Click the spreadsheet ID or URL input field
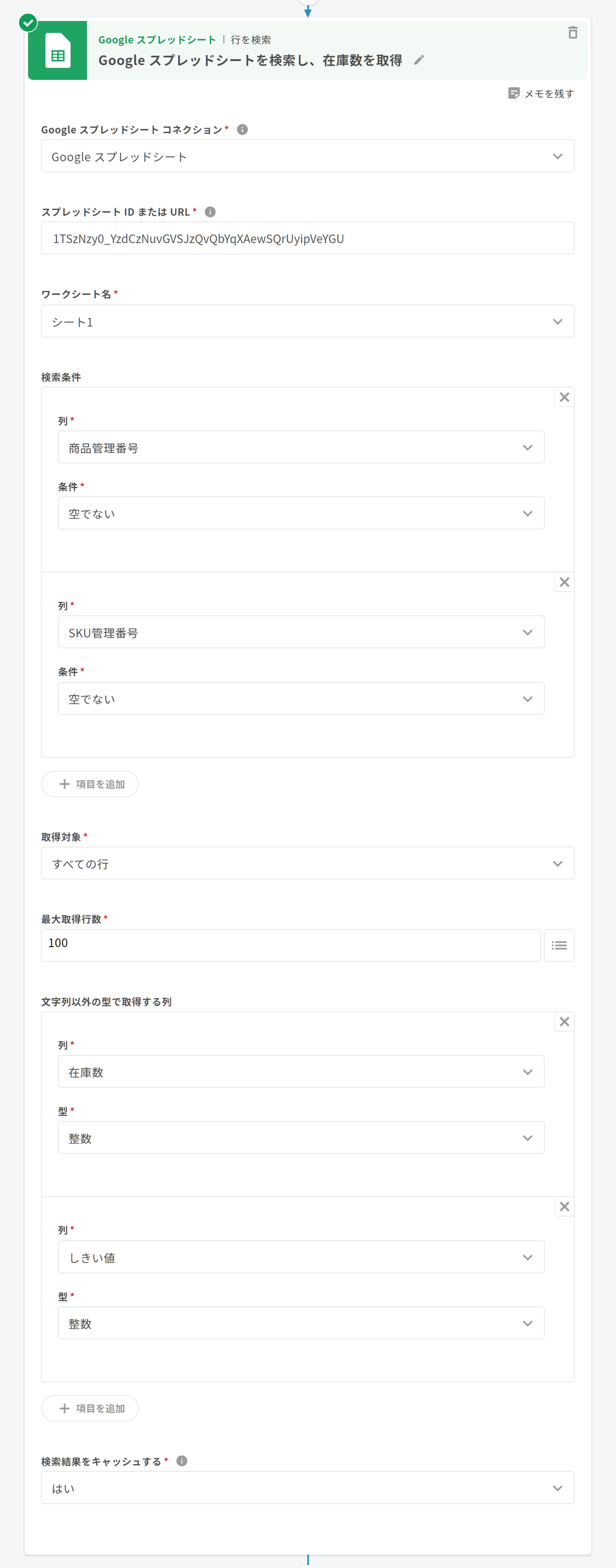This screenshot has width=616, height=1568. coord(307,239)
